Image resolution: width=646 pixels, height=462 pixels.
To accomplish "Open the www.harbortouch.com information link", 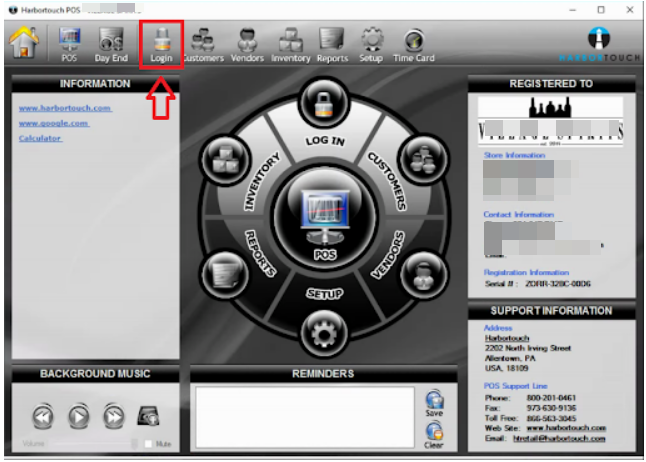I will pos(65,108).
